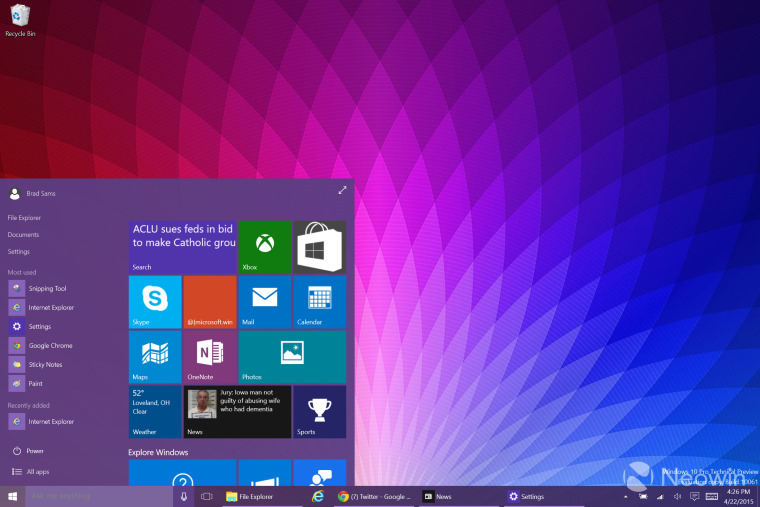Show hidden system tray icons
This screenshot has height=507, width=760.
(x=626, y=496)
